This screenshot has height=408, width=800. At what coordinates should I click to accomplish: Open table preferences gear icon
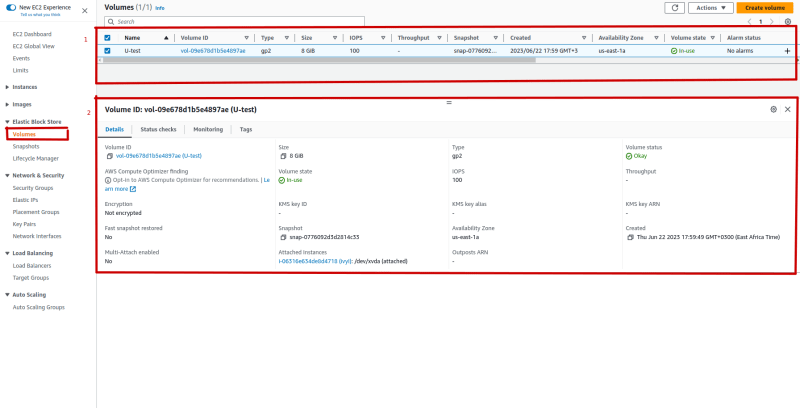[x=788, y=21]
